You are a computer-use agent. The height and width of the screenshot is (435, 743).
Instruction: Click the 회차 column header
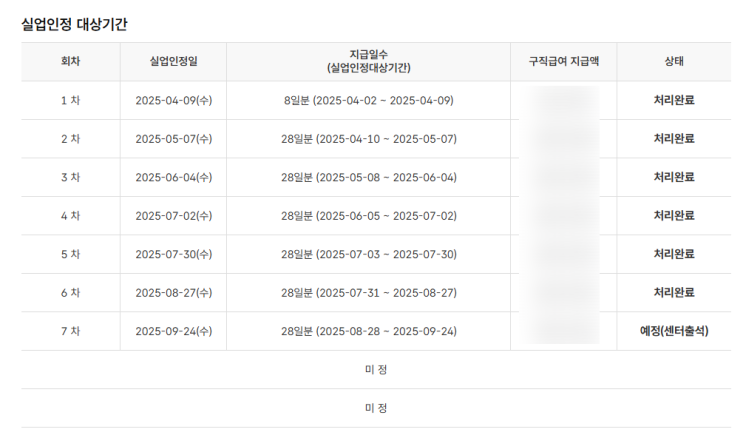(70, 62)
